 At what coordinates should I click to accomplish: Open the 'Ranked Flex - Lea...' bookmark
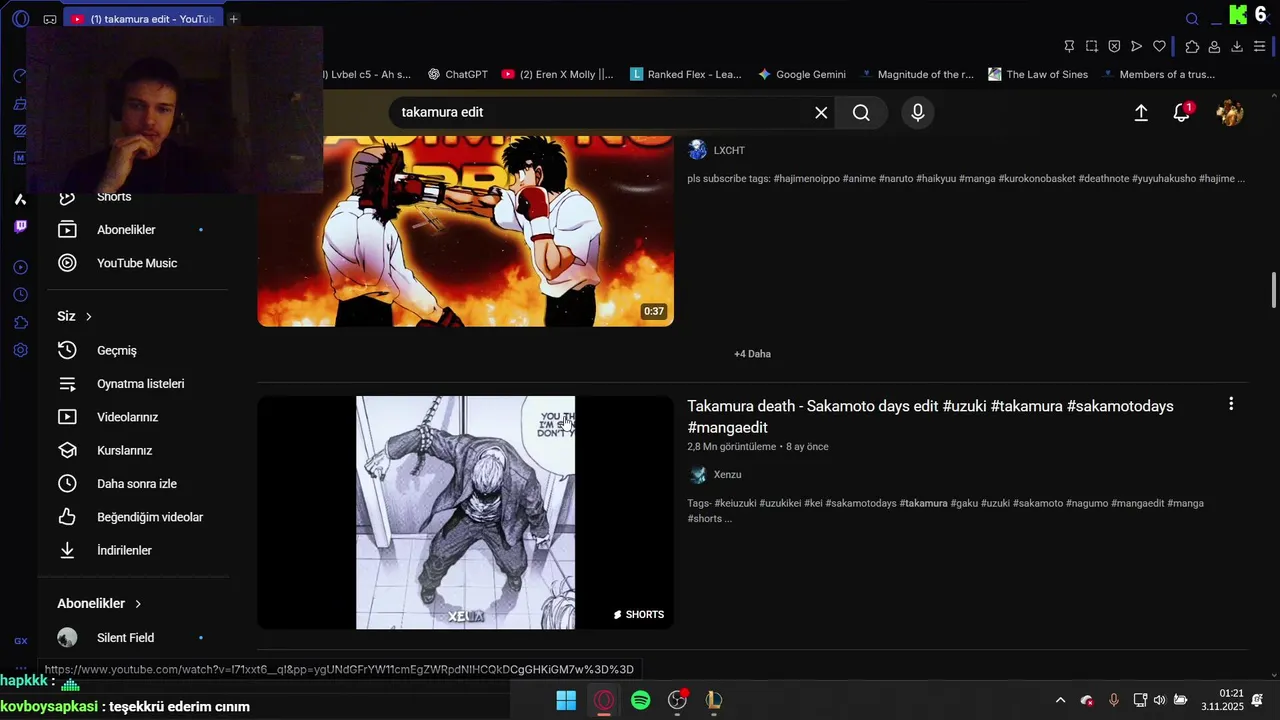pos(686,74)
